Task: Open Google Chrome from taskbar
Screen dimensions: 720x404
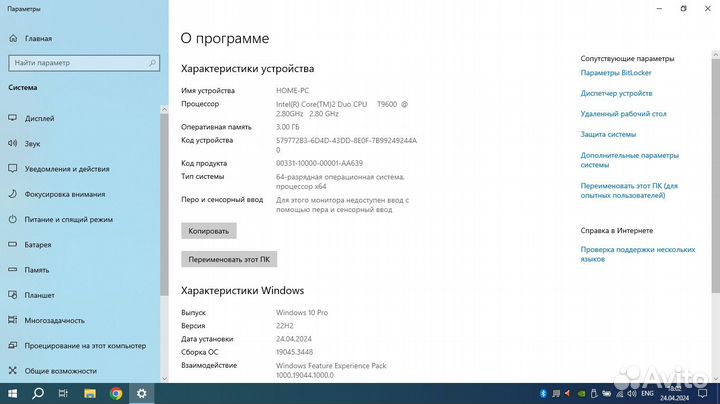Action: click(x=116, y=393)
